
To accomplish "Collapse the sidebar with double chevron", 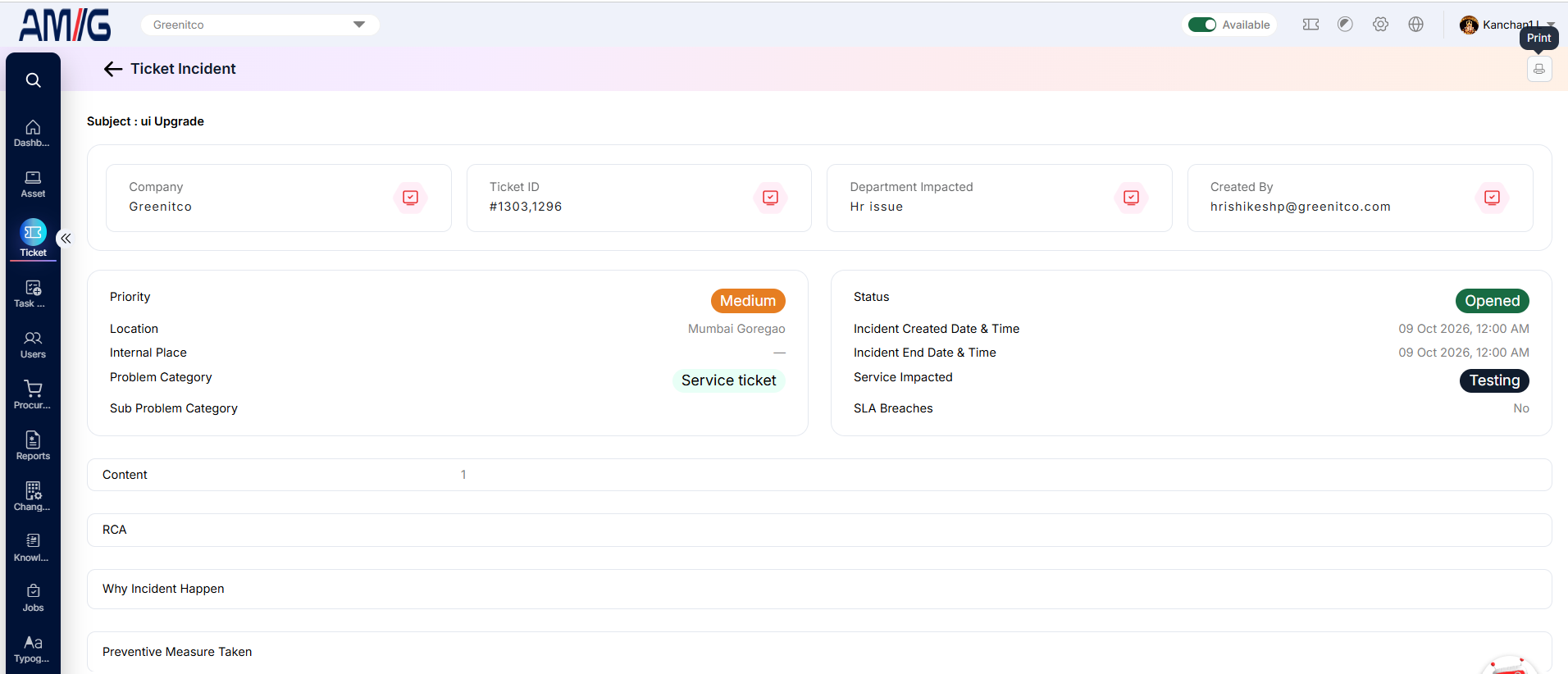I will tap(66, 239).
